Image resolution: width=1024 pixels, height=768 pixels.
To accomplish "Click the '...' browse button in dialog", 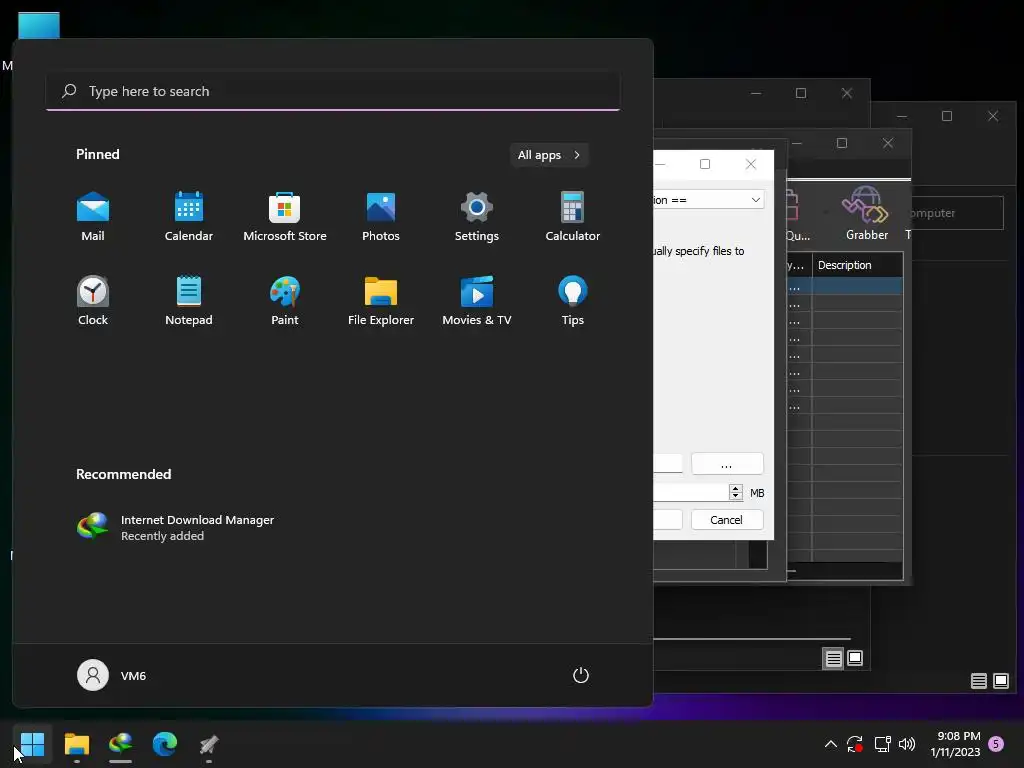I will (x=727, y=464).
